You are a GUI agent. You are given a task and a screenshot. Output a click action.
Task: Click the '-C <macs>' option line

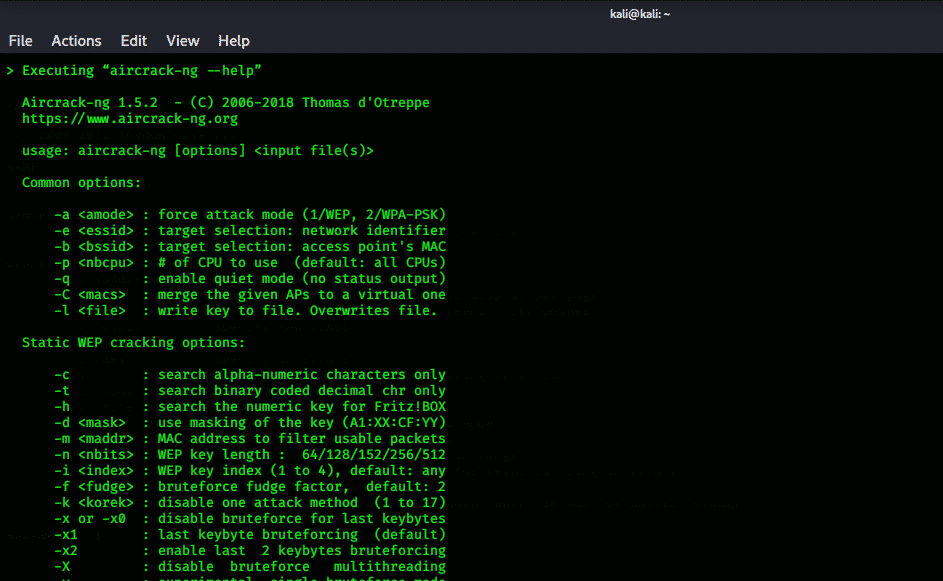click(250, 295)
